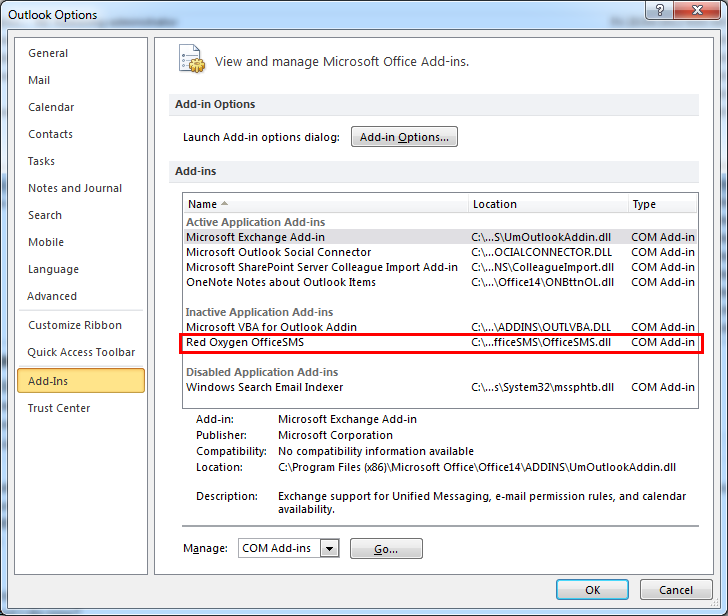Click the OCIALCONNECTOR.DLL location cell
Screen dimensions: 728x616
[x=541, y=252]
